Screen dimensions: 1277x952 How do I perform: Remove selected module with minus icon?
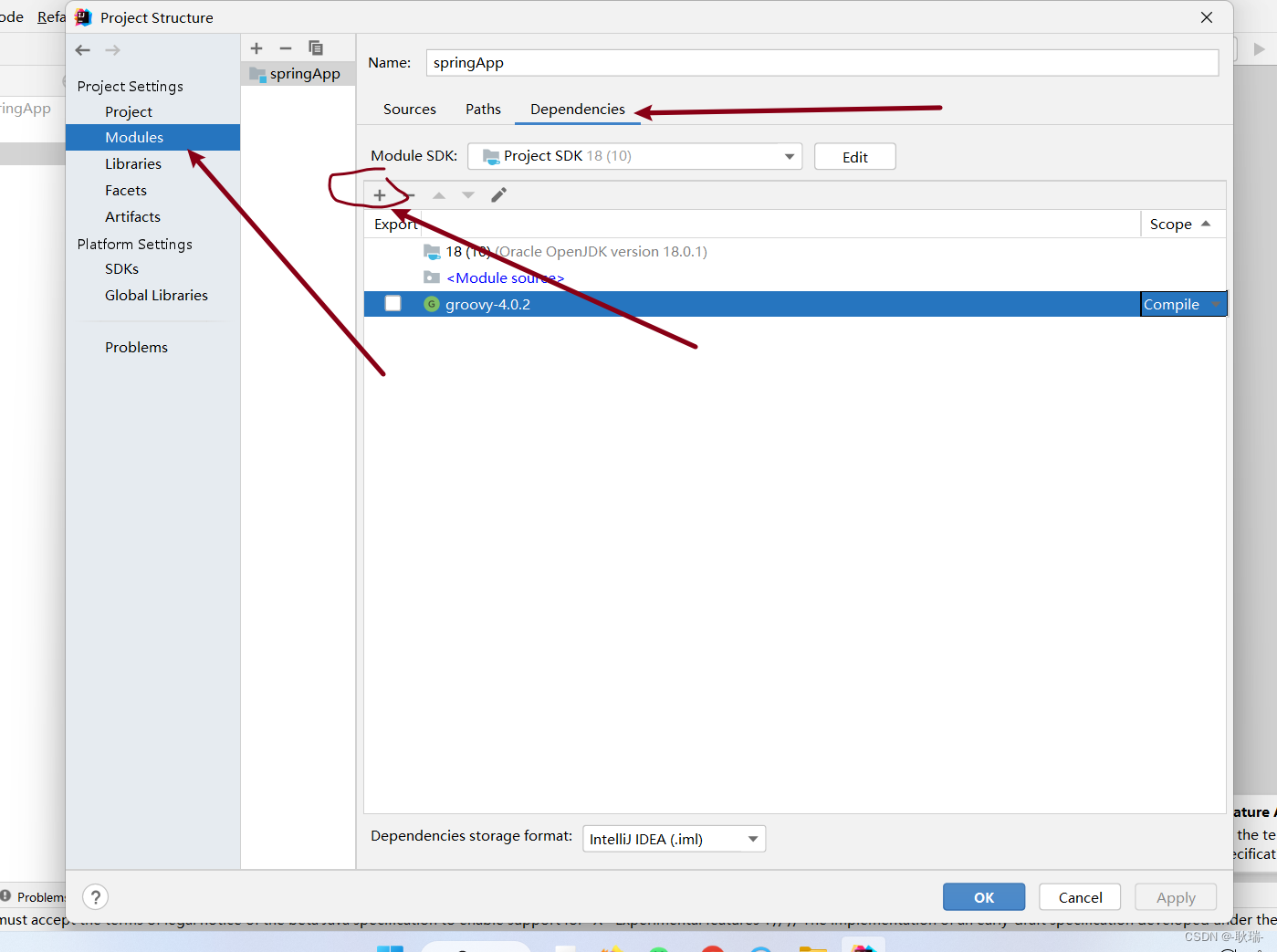pyautogui.click(x=286, y=48)
